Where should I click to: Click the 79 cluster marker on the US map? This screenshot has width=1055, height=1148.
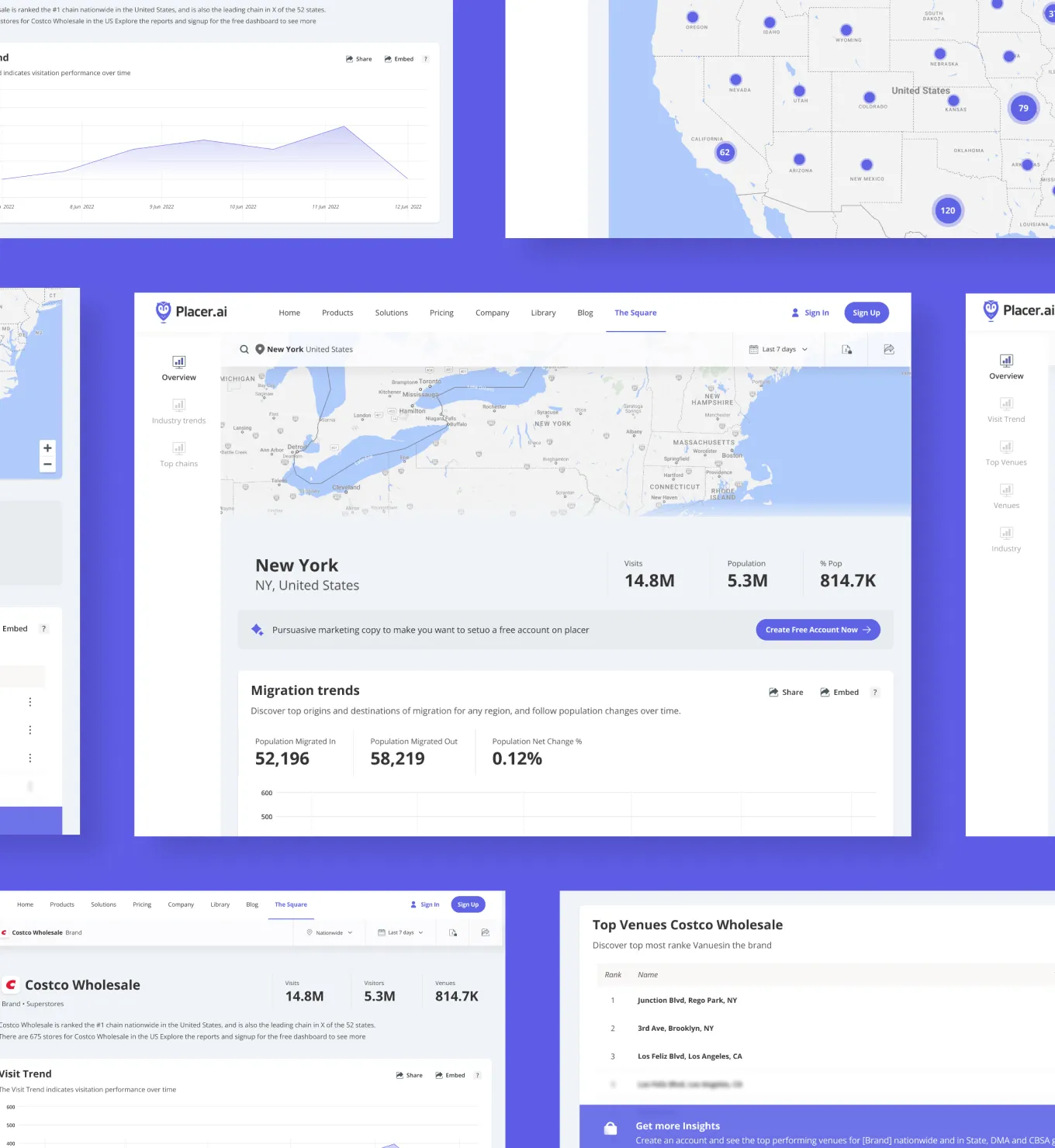point(1023,109)
